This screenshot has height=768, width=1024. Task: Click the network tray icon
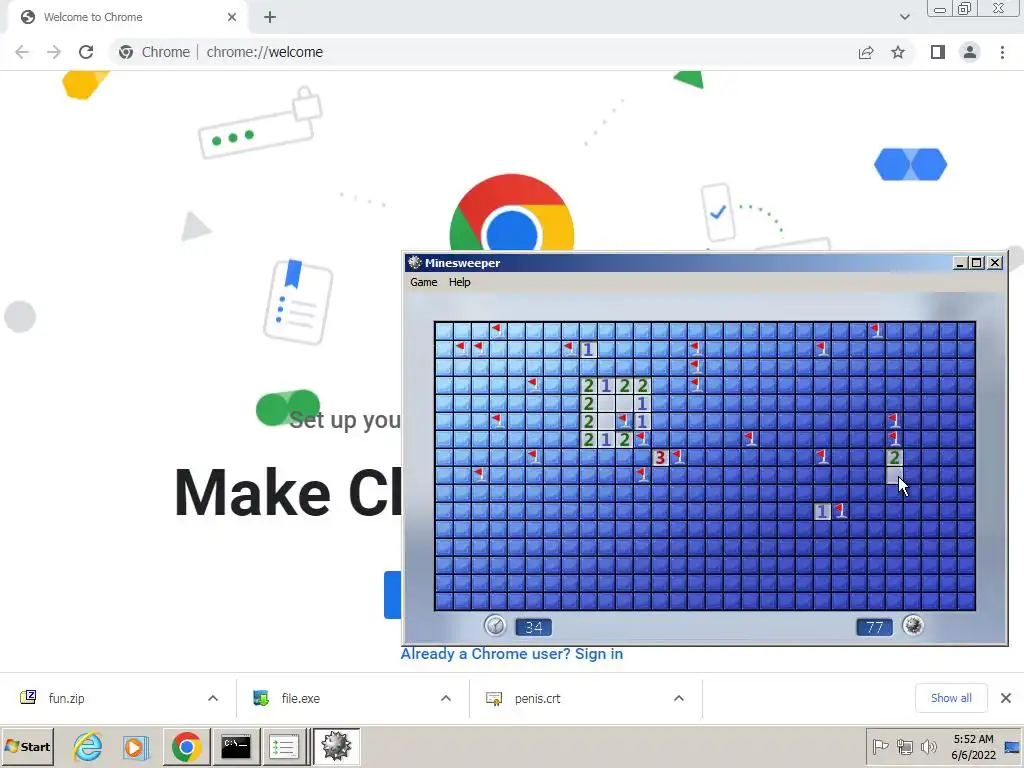pos(904,746)
